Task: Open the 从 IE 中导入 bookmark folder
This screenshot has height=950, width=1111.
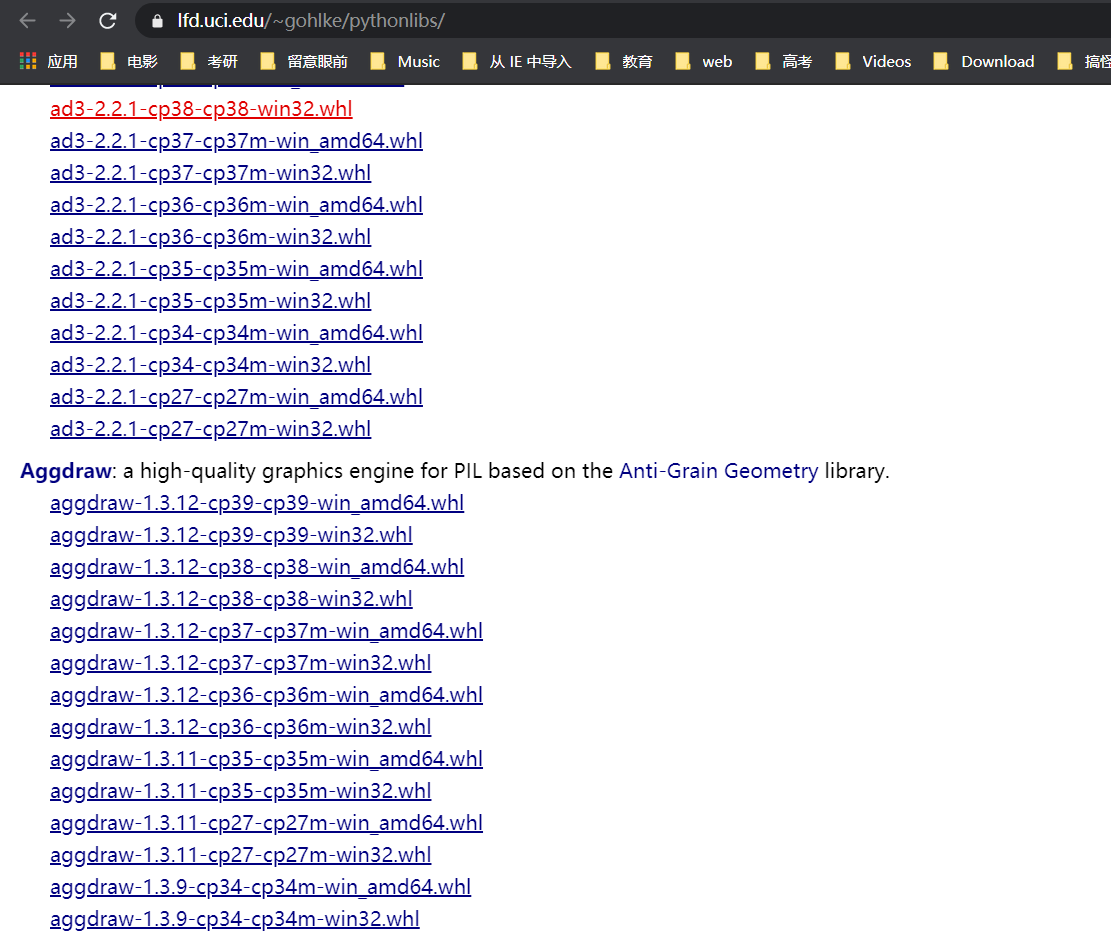Action: 517,62
